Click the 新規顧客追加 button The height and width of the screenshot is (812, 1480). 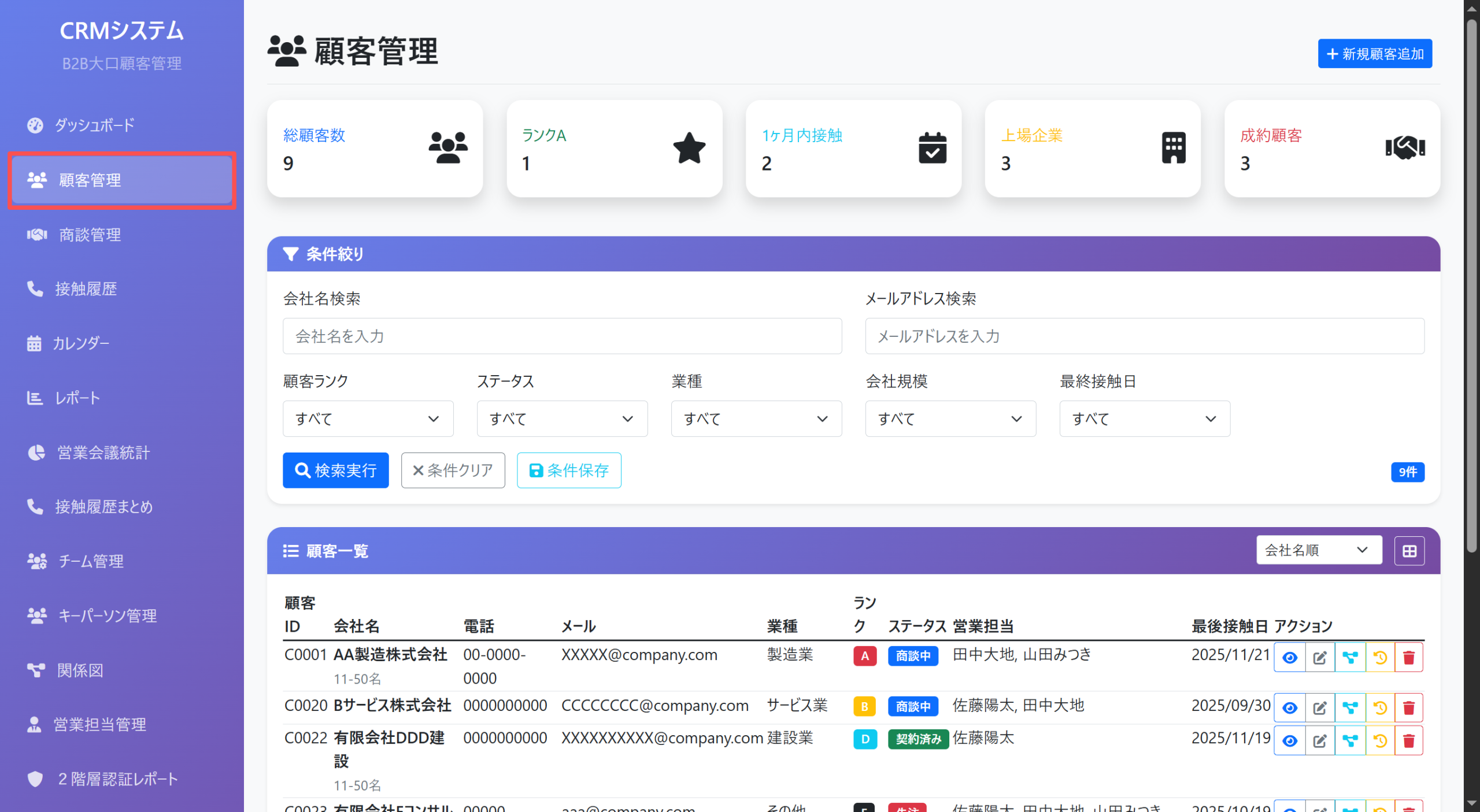(x=1374, y=53)
